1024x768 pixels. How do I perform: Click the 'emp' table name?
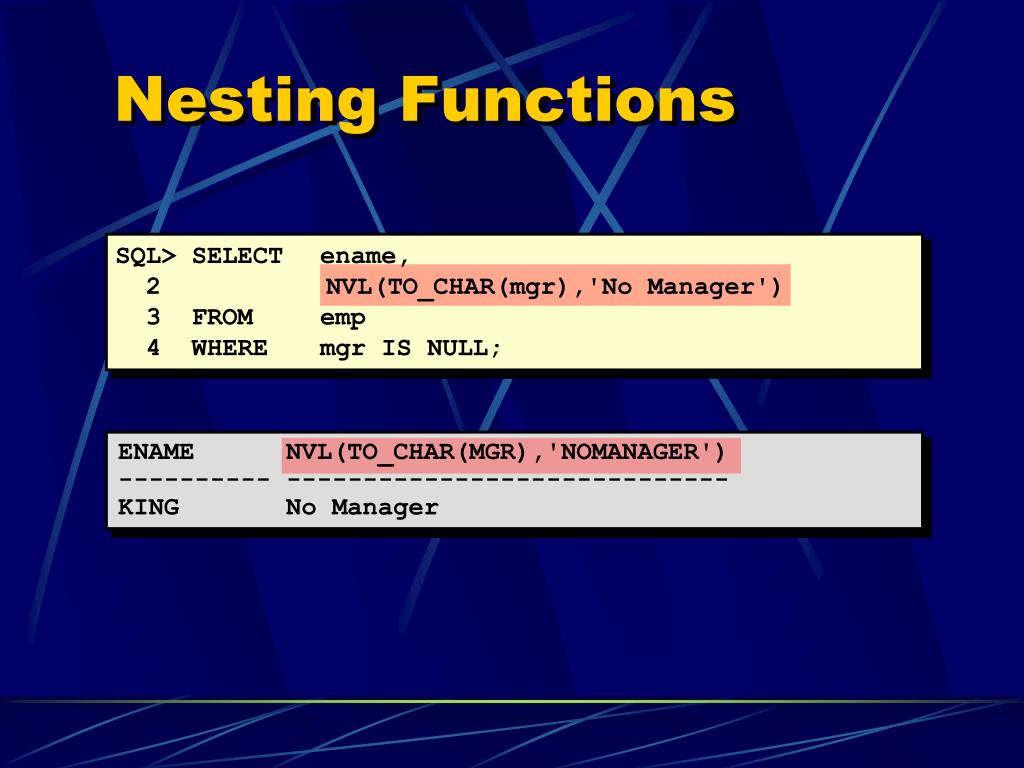pyautogui.click(x=342, y=318)
